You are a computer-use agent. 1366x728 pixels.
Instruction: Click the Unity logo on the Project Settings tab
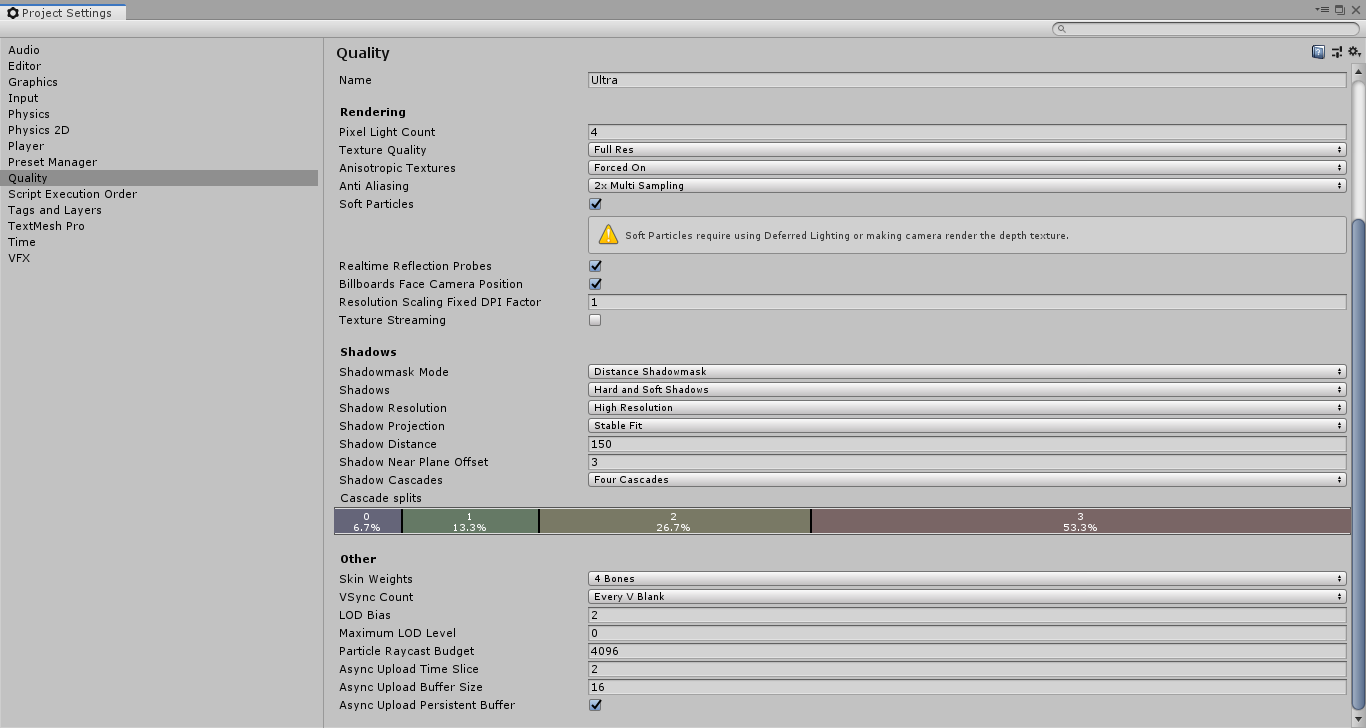point(11,12)
